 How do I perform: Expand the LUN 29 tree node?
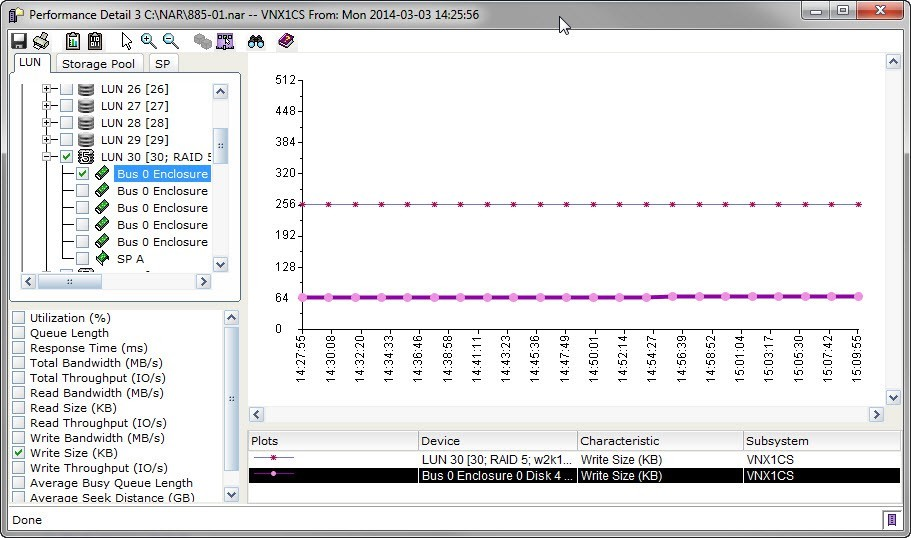[x=46, y=139]
